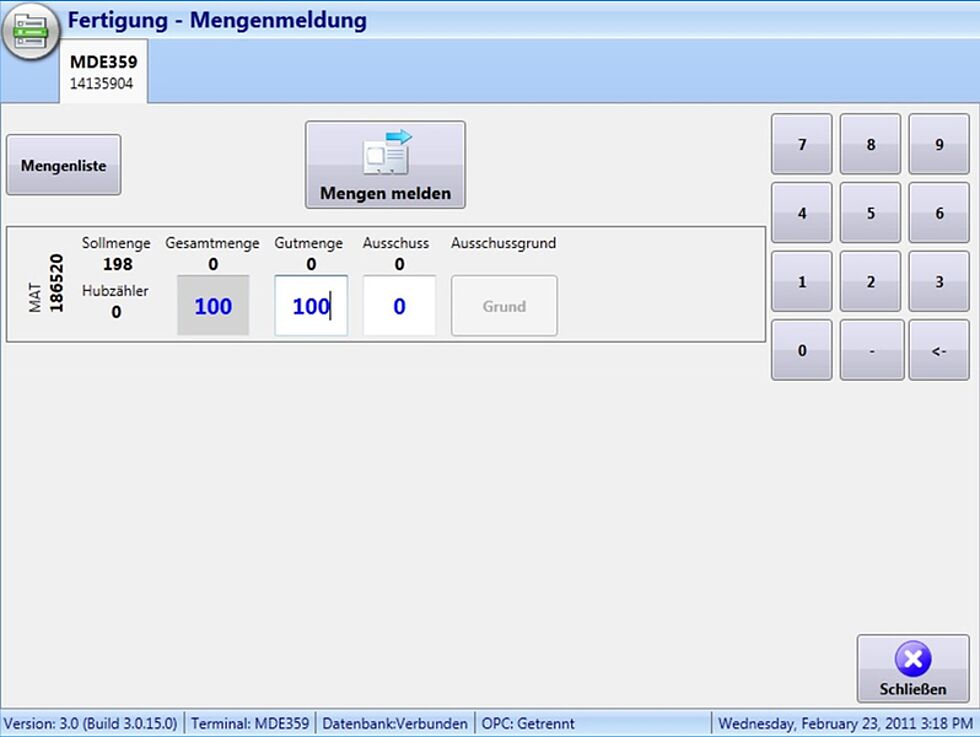The height and width of the screenshot is (737, 980).
Task: Enter digit 0 using the keypad
Action: [802, 350]
